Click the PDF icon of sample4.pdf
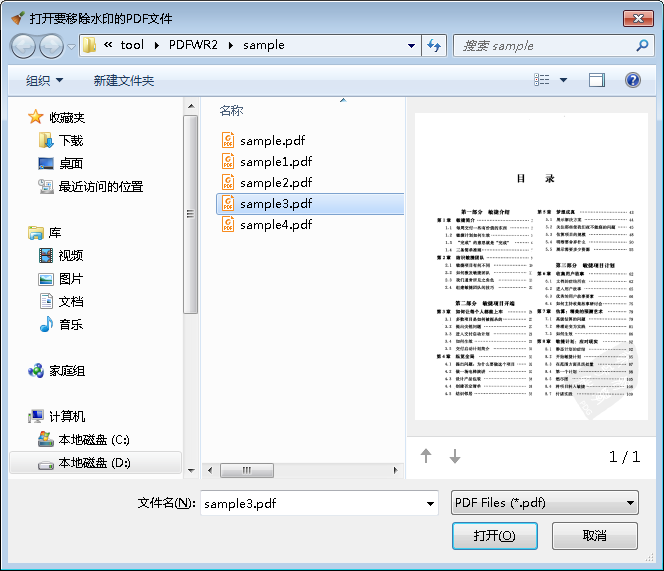664x571 pixels. coord(228,224)
